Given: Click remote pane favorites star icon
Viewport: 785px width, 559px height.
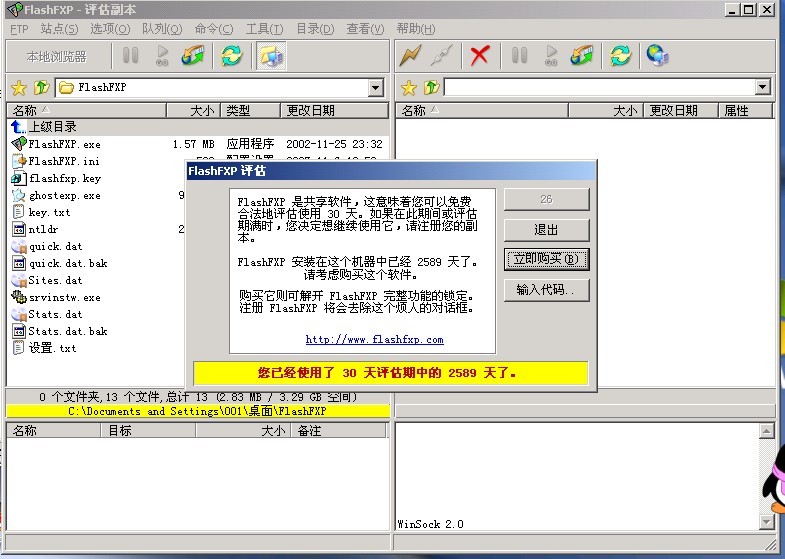Looking at the screenshot, I should tap(409, 88).
